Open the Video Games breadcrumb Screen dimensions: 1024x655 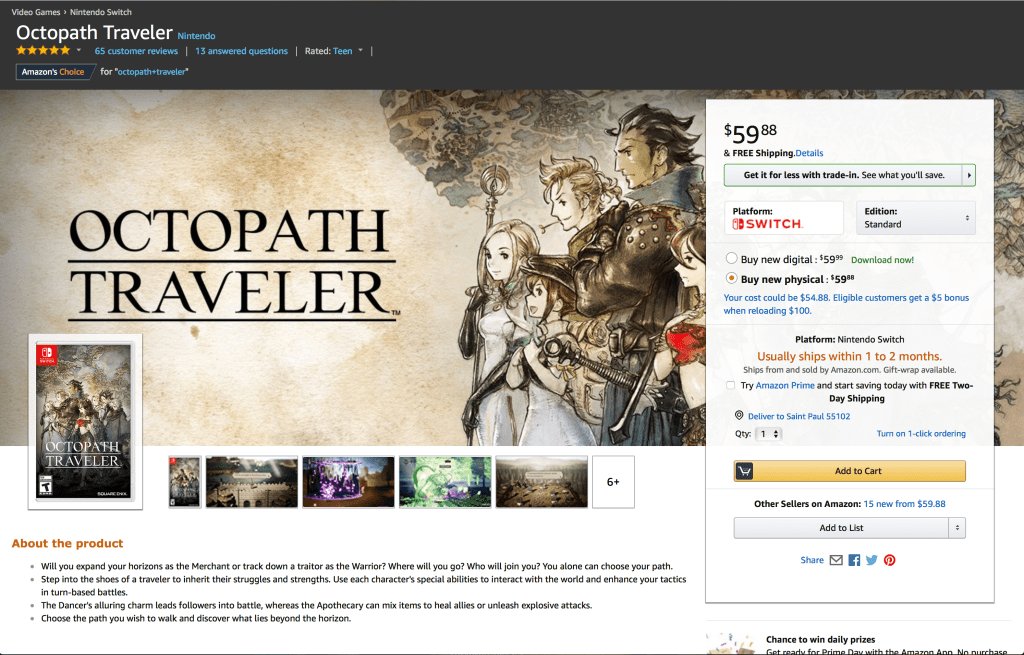[35, 12]
